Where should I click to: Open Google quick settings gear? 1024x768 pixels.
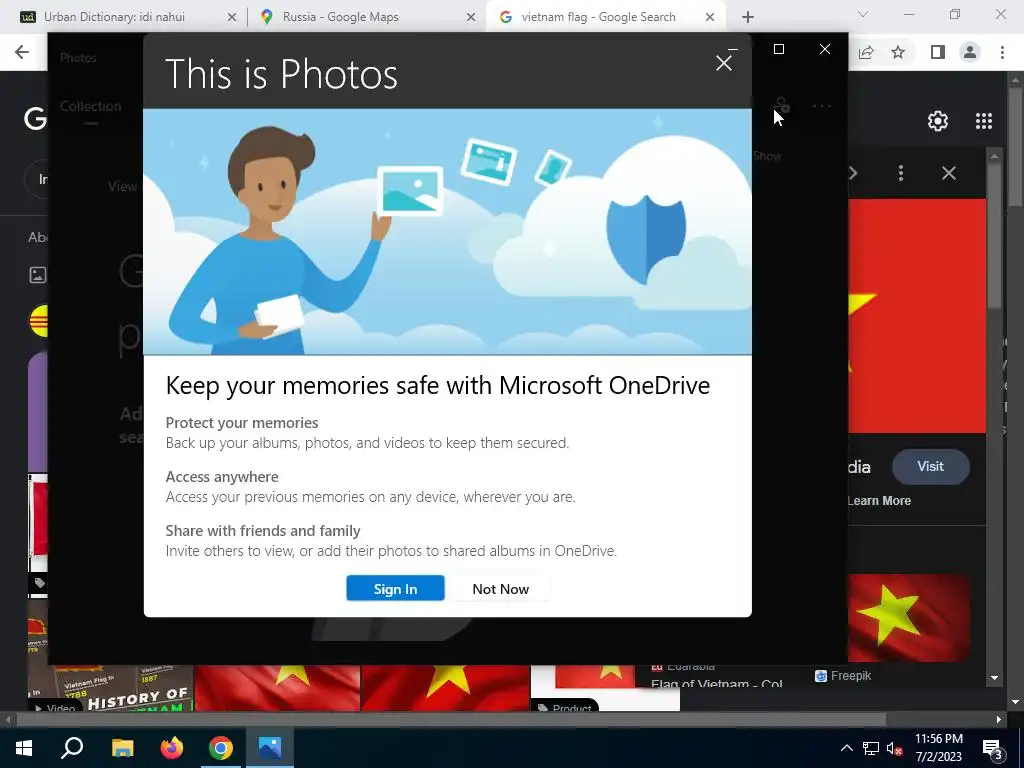pyautogui.click(x=938, y=121)
